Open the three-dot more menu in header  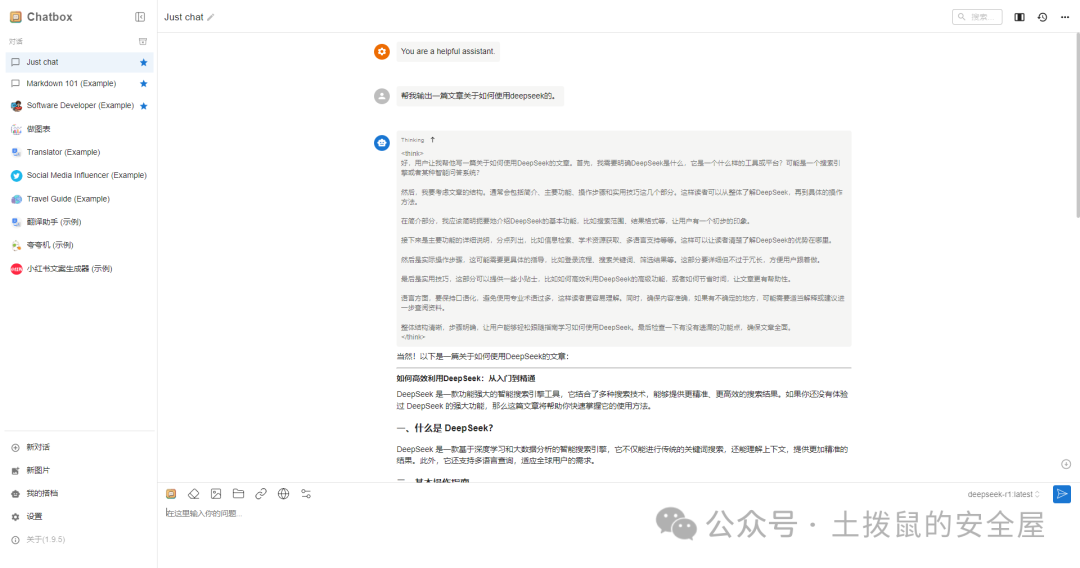pyautogui.click(x=1065, y=17)
